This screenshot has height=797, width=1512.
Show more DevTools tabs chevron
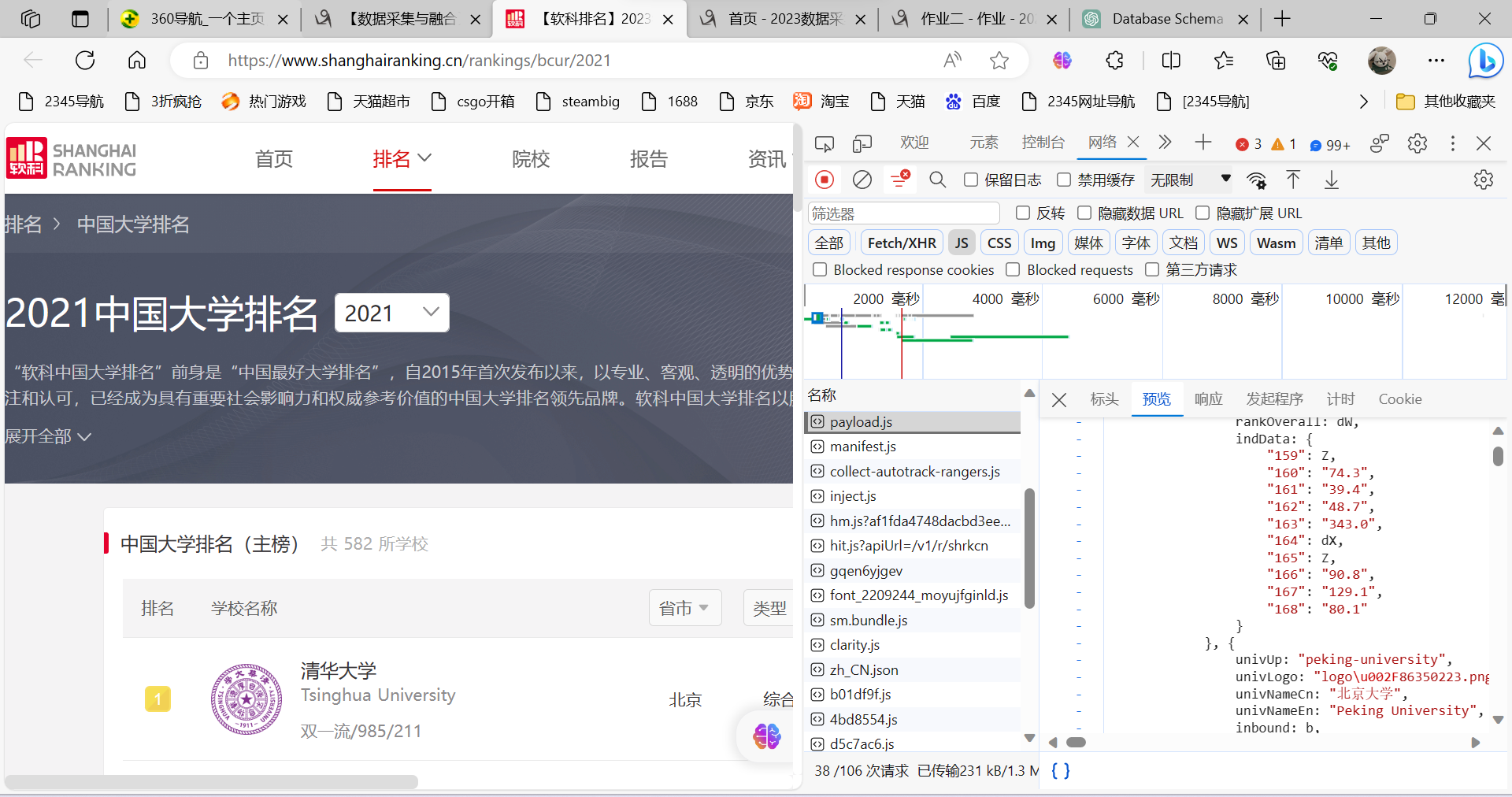click(1165, 142)
